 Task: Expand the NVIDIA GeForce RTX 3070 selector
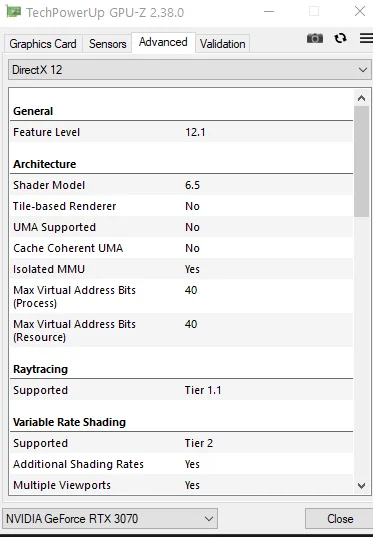coord(110,519)
